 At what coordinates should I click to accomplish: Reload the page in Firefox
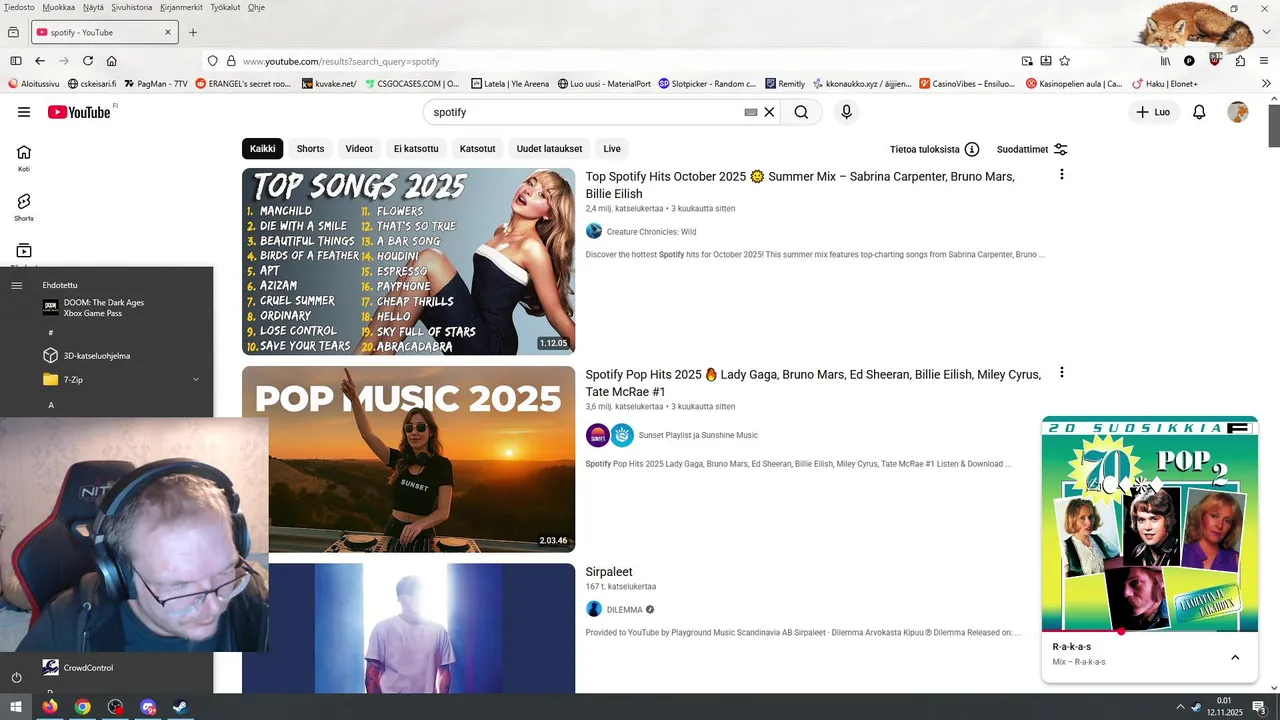pos(88,61)
